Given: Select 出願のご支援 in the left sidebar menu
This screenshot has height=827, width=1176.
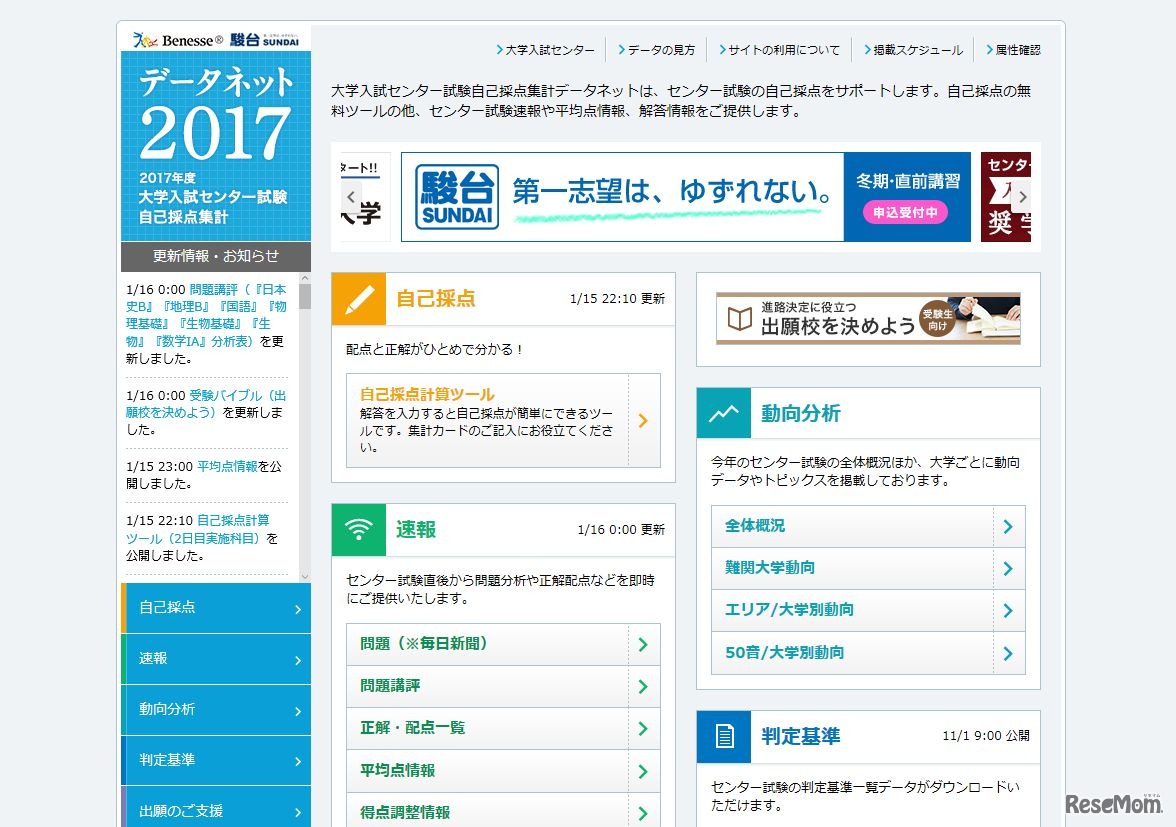Looking at the screenshot, I should pos(216,808).
